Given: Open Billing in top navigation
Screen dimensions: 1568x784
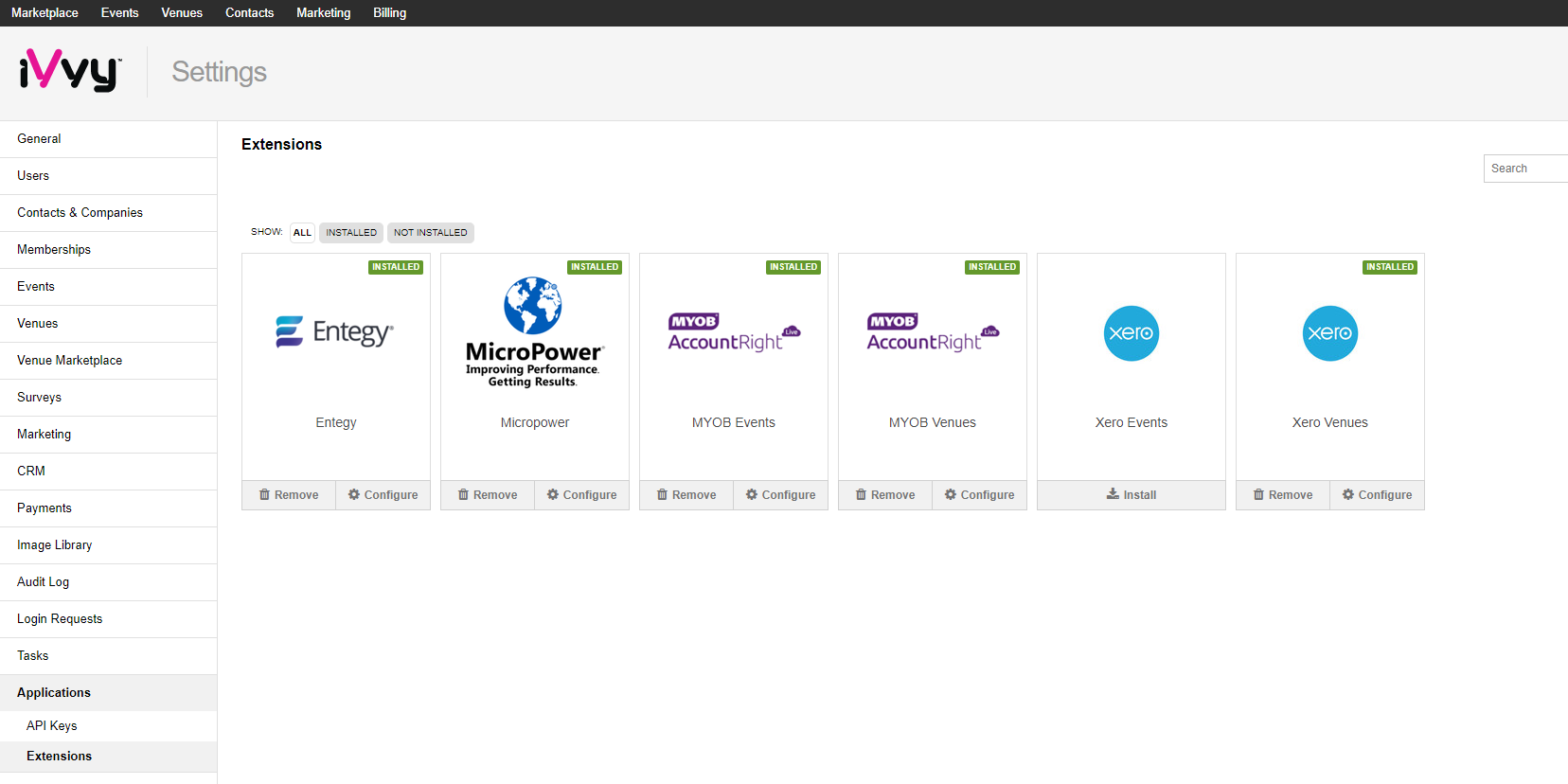Looking at the screenshot, I should pos(389,13).
